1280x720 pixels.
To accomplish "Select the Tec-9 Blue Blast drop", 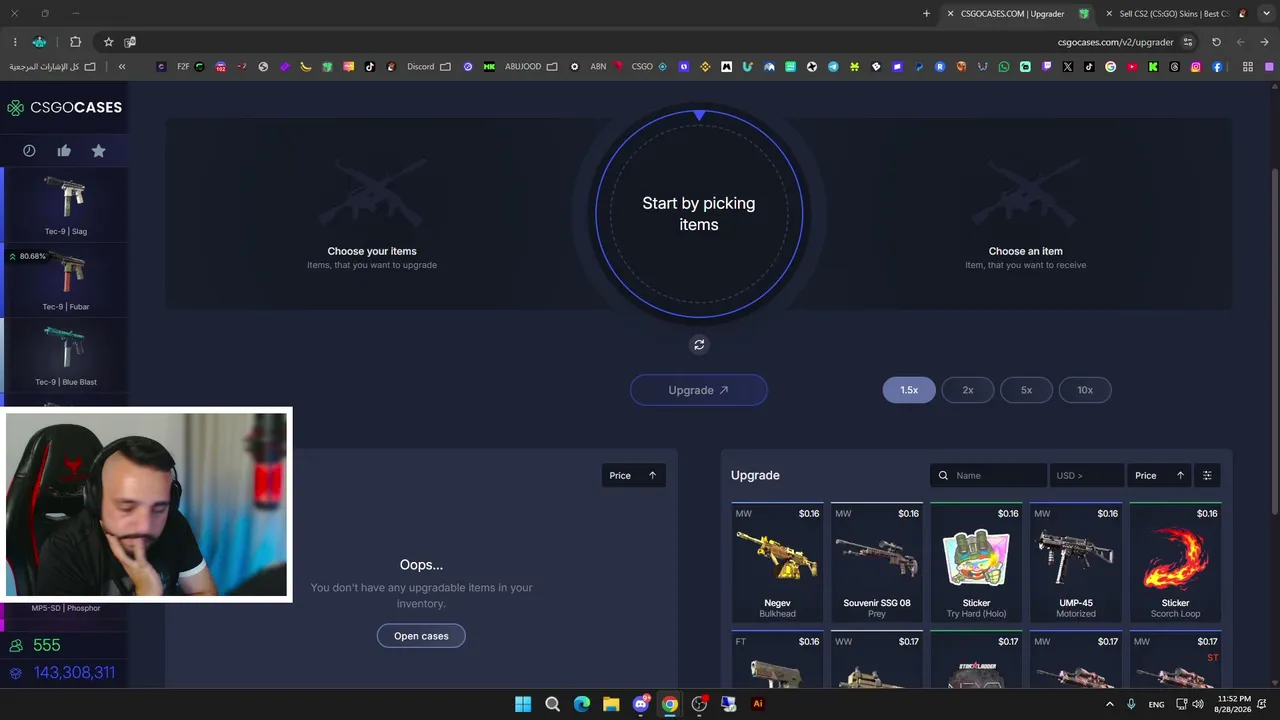I will (66, 356).
